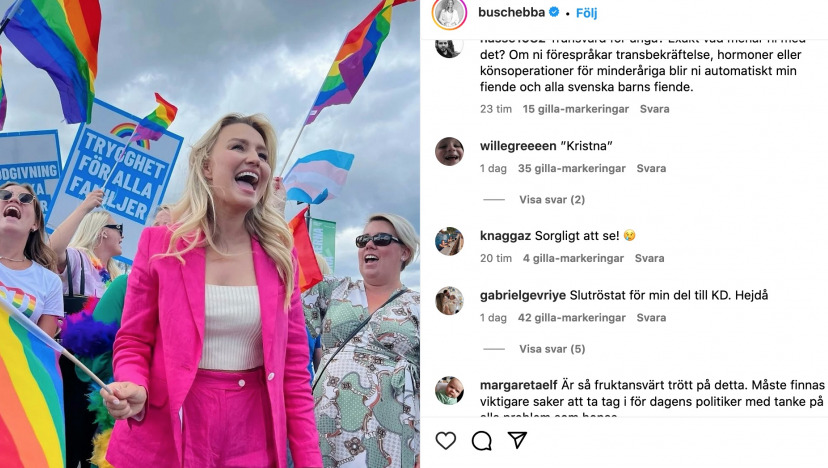Open the pride parade post photo

click(210, 234)
